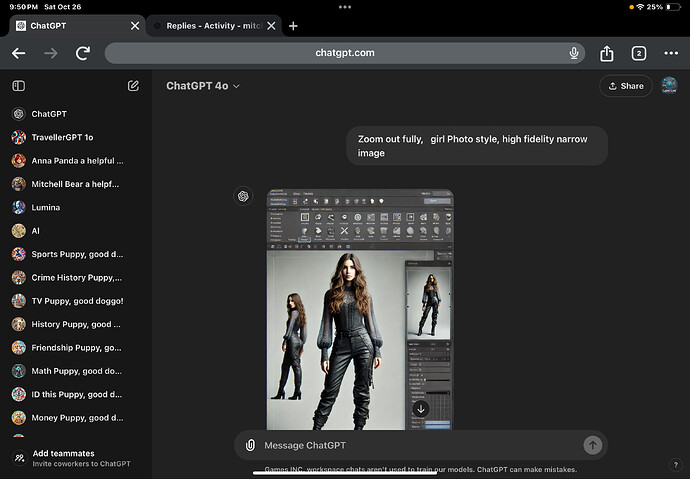Viewport: 690px width, 479px height.
Task: Expand the ChatGPT 4o model selector
Action: tap(203, 86)
